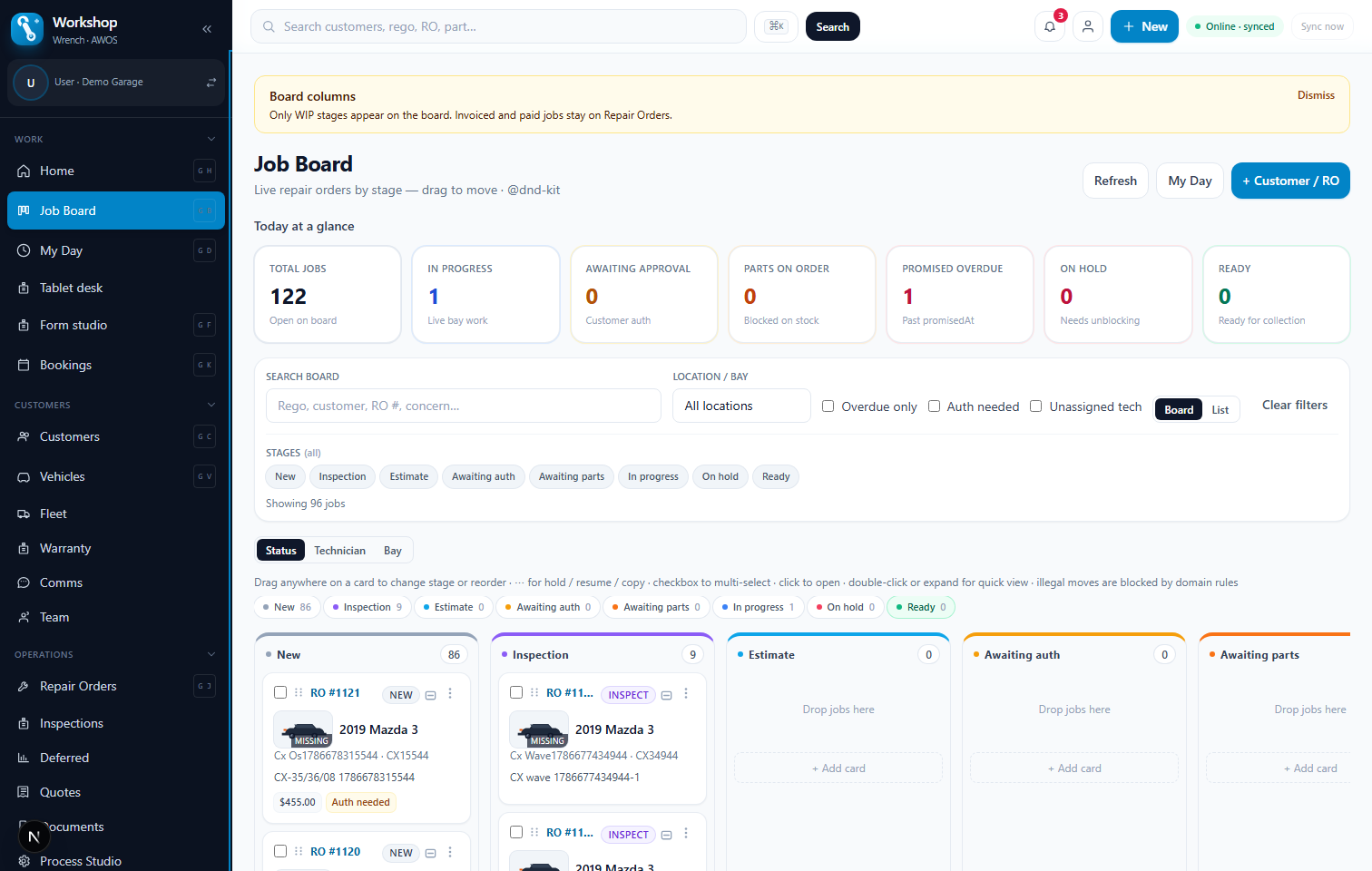Image resolution: width=1372 pixels, height=871 pixels.
Task: Collapse the RO #1120 card with its minus icon
Action: [431, 853]
